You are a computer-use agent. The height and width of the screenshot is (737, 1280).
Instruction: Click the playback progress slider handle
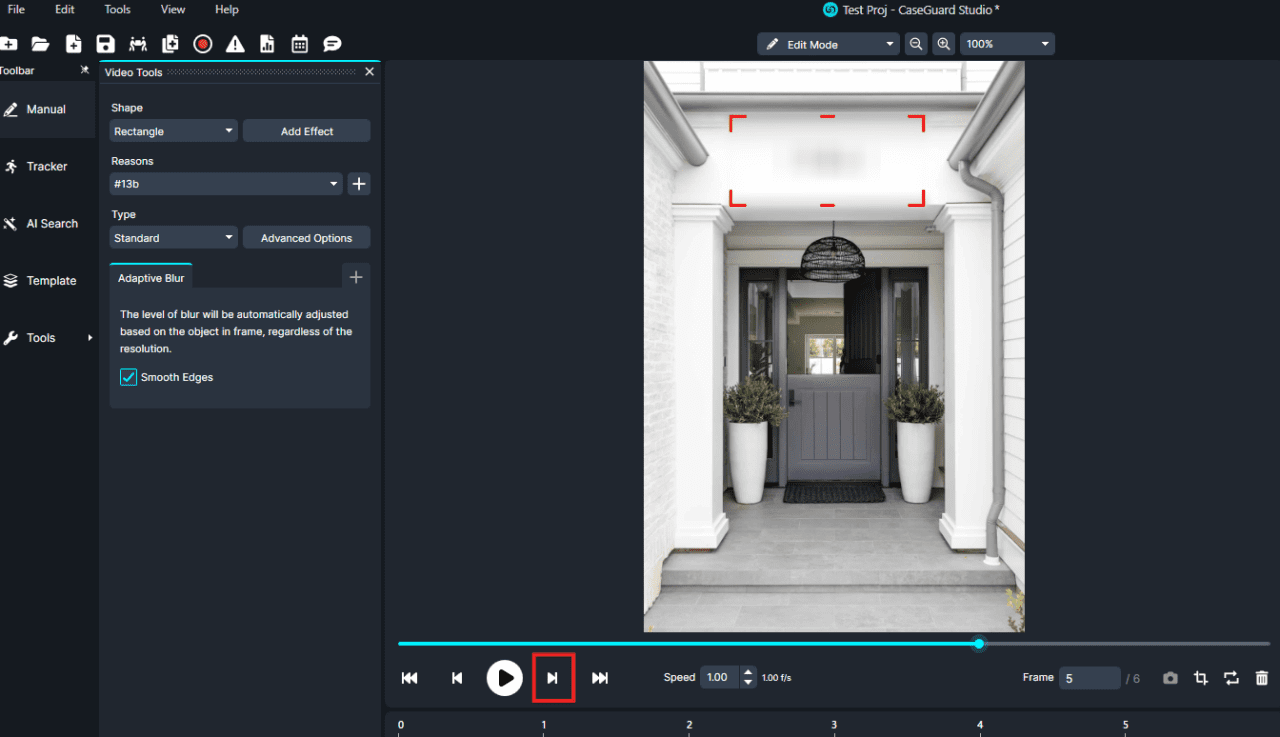point(979,644)
